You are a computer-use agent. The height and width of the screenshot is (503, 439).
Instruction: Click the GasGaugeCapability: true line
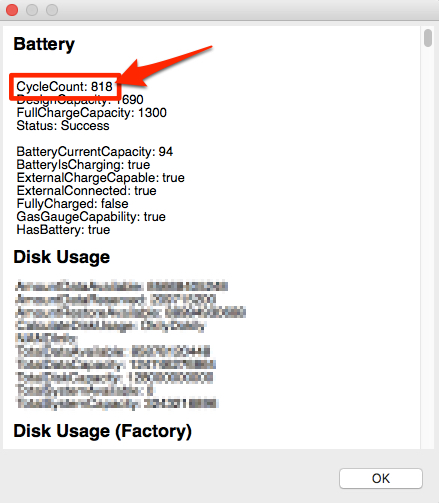coord(91,217)
